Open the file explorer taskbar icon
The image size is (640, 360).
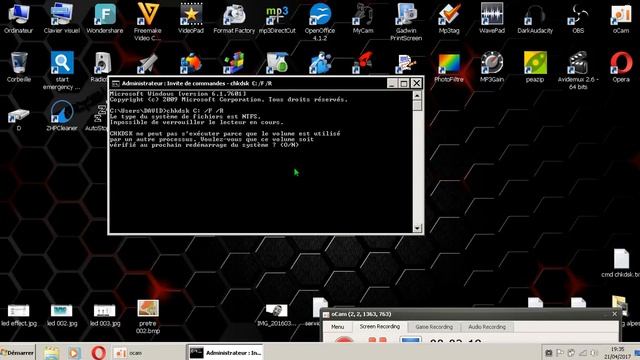tap(51, 353)
